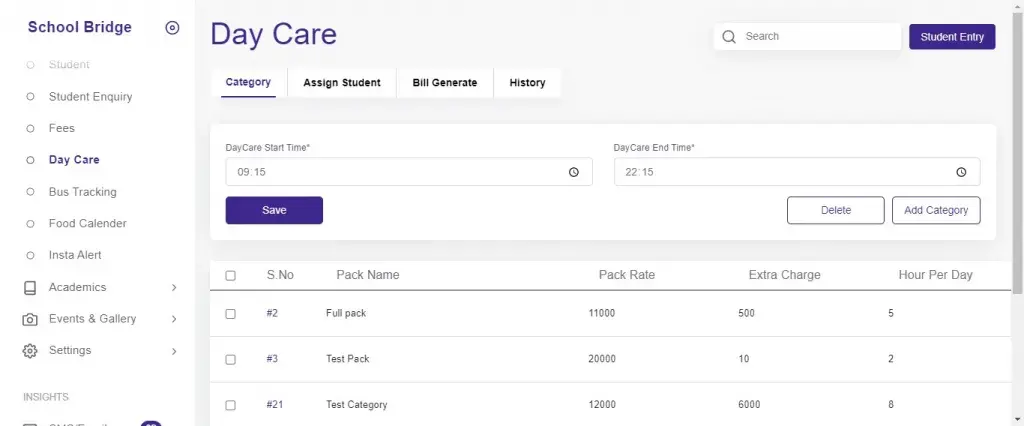1024x426 pixels.
Task: Click pack rate value 12000
Action: [x=602, y=405]
